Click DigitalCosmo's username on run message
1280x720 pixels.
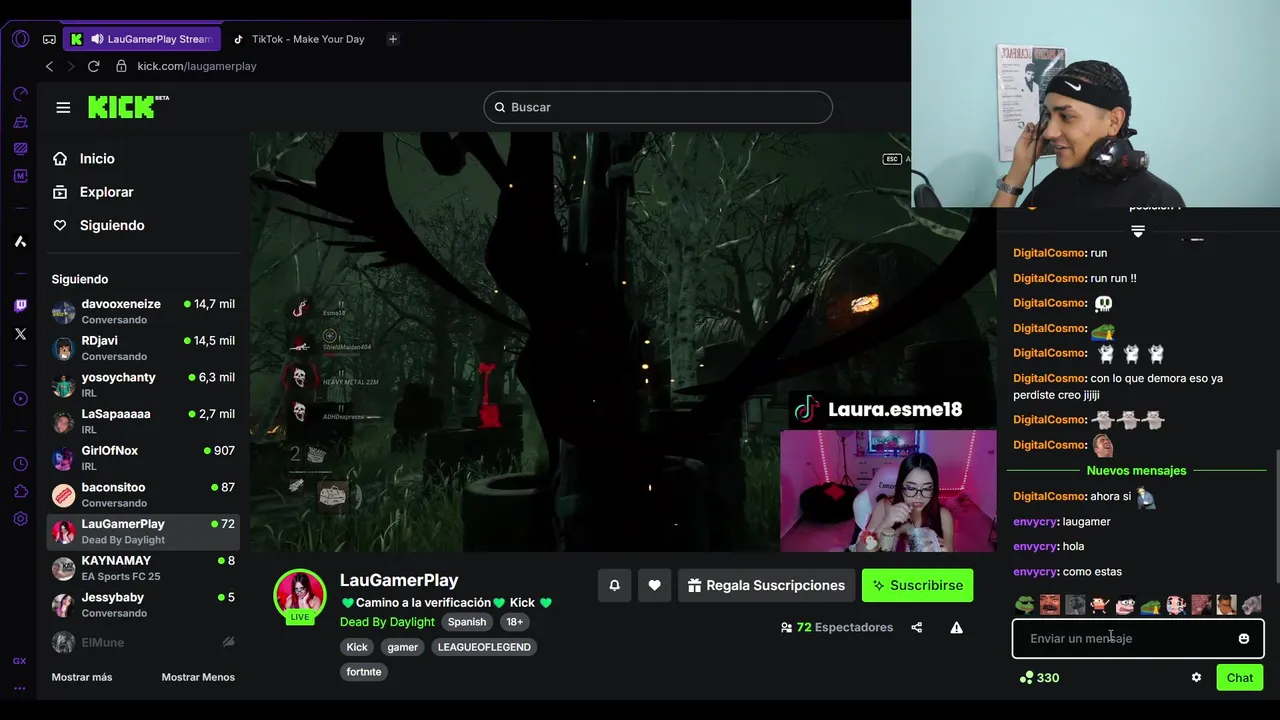tap(1049, 253)
